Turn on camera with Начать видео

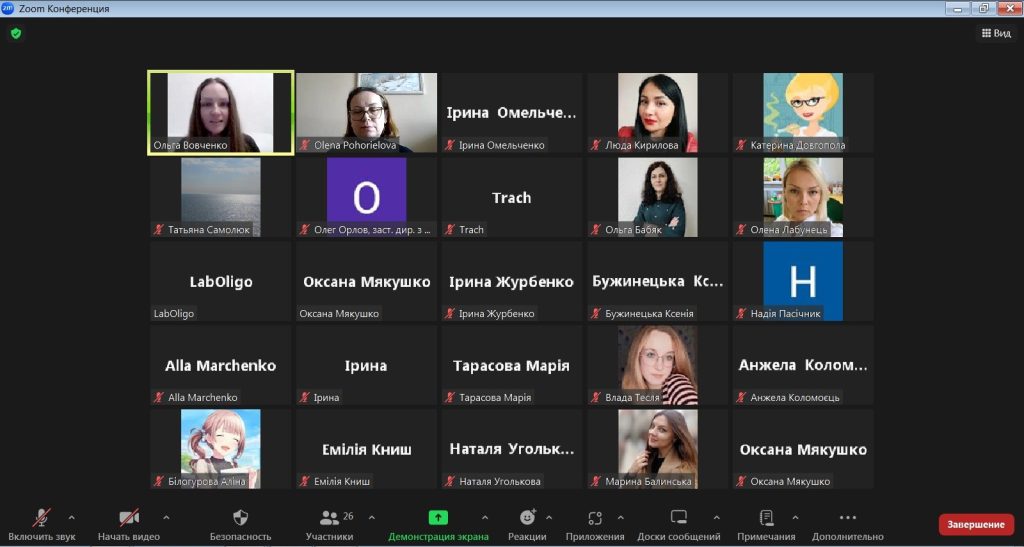click(x=129, y=518)
